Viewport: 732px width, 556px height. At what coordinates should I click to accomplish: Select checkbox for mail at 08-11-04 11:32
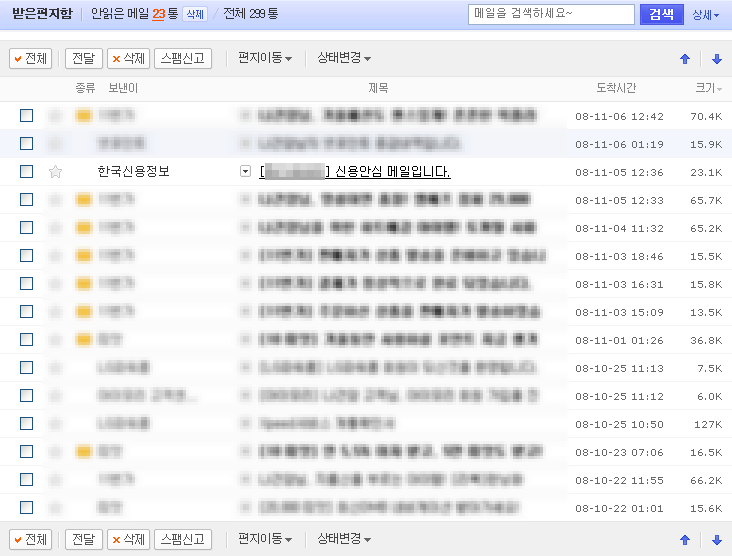pyautogui.click(x=27, y=227)
